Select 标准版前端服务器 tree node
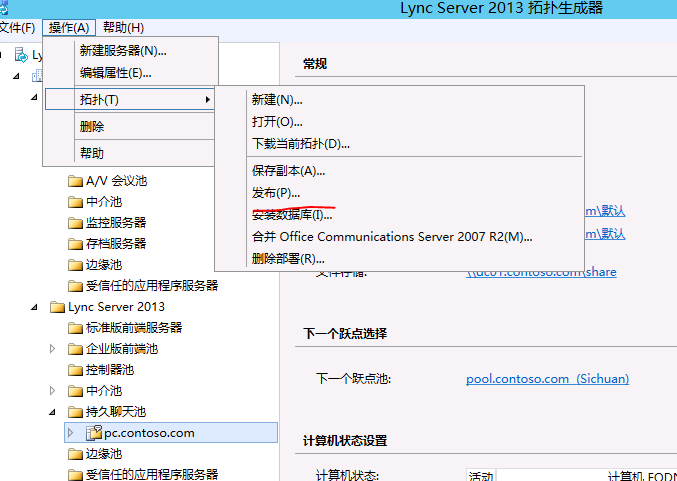Image resolution: width=677 pixels, height=481 pixels. tap(134, 328)
